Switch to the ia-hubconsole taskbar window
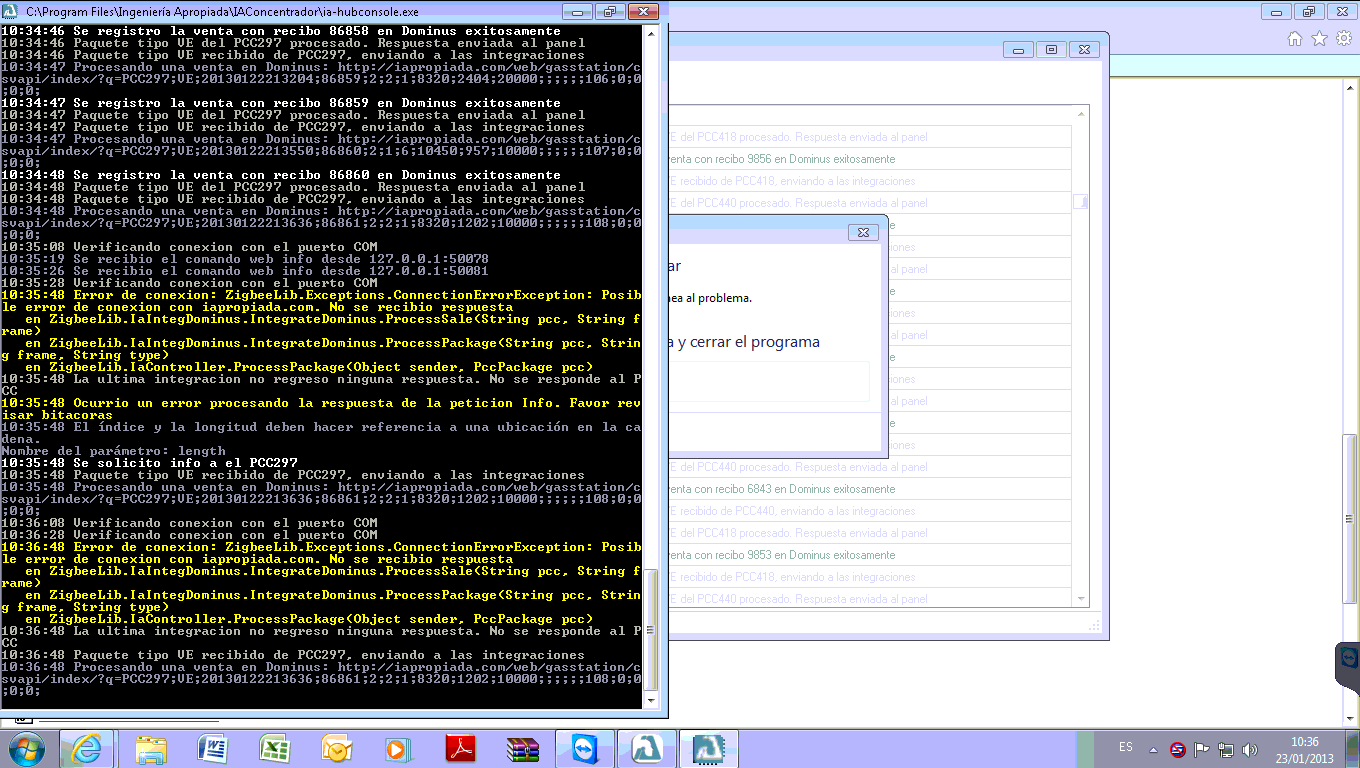The width and height of the screenshot is (1360, 768). tap(709, 748)
